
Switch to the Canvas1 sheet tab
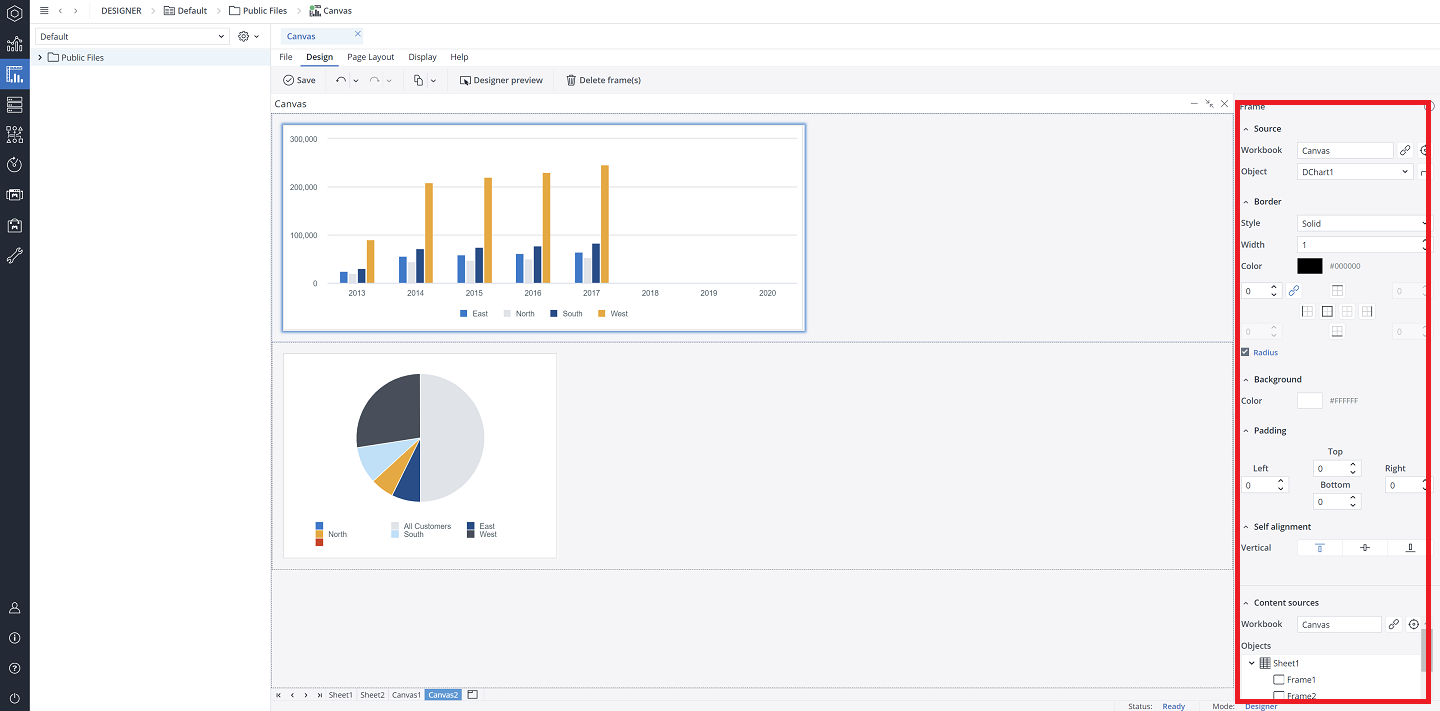point(405,694)
